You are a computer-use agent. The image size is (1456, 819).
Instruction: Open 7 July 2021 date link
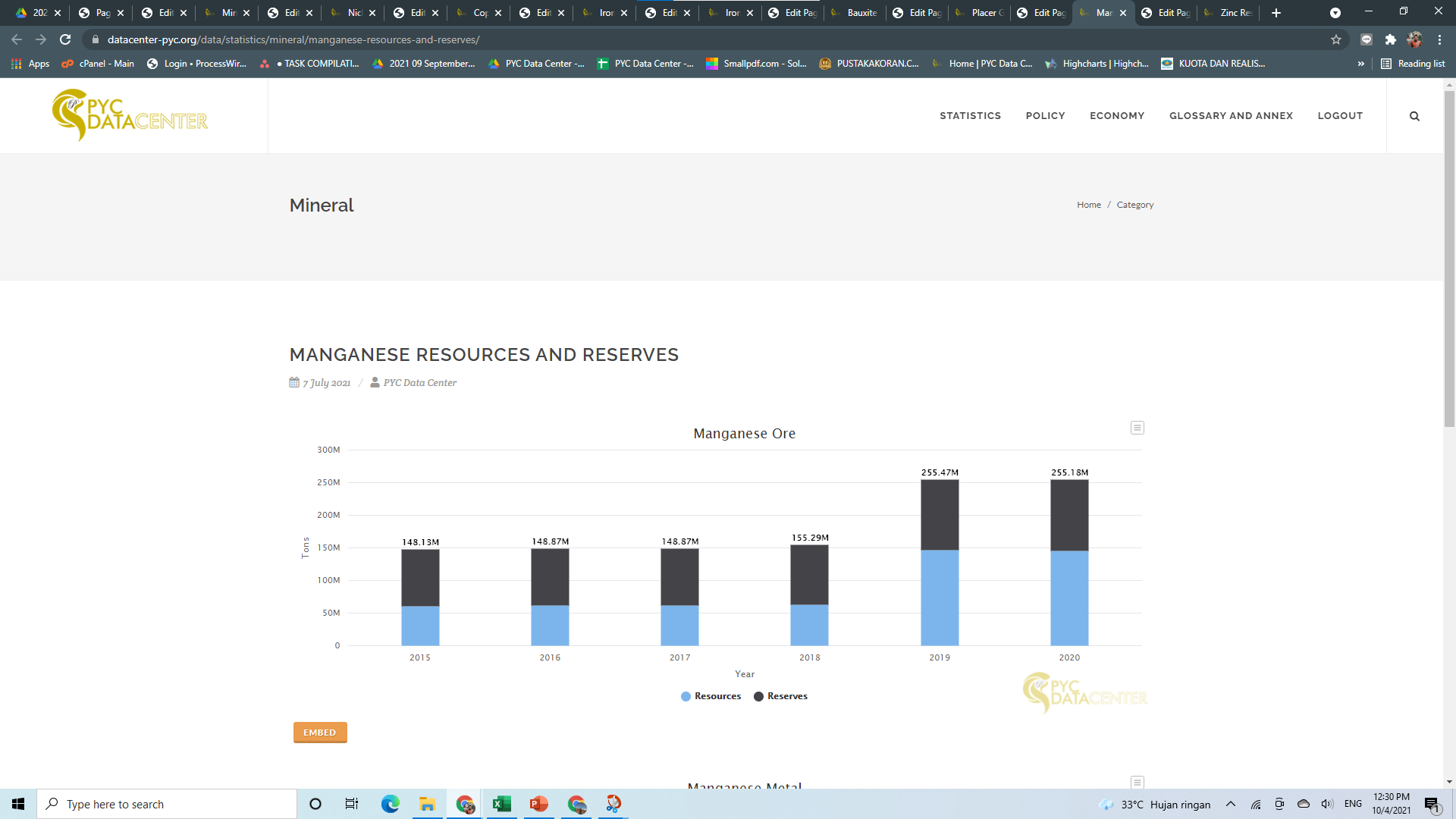(326, 383)
